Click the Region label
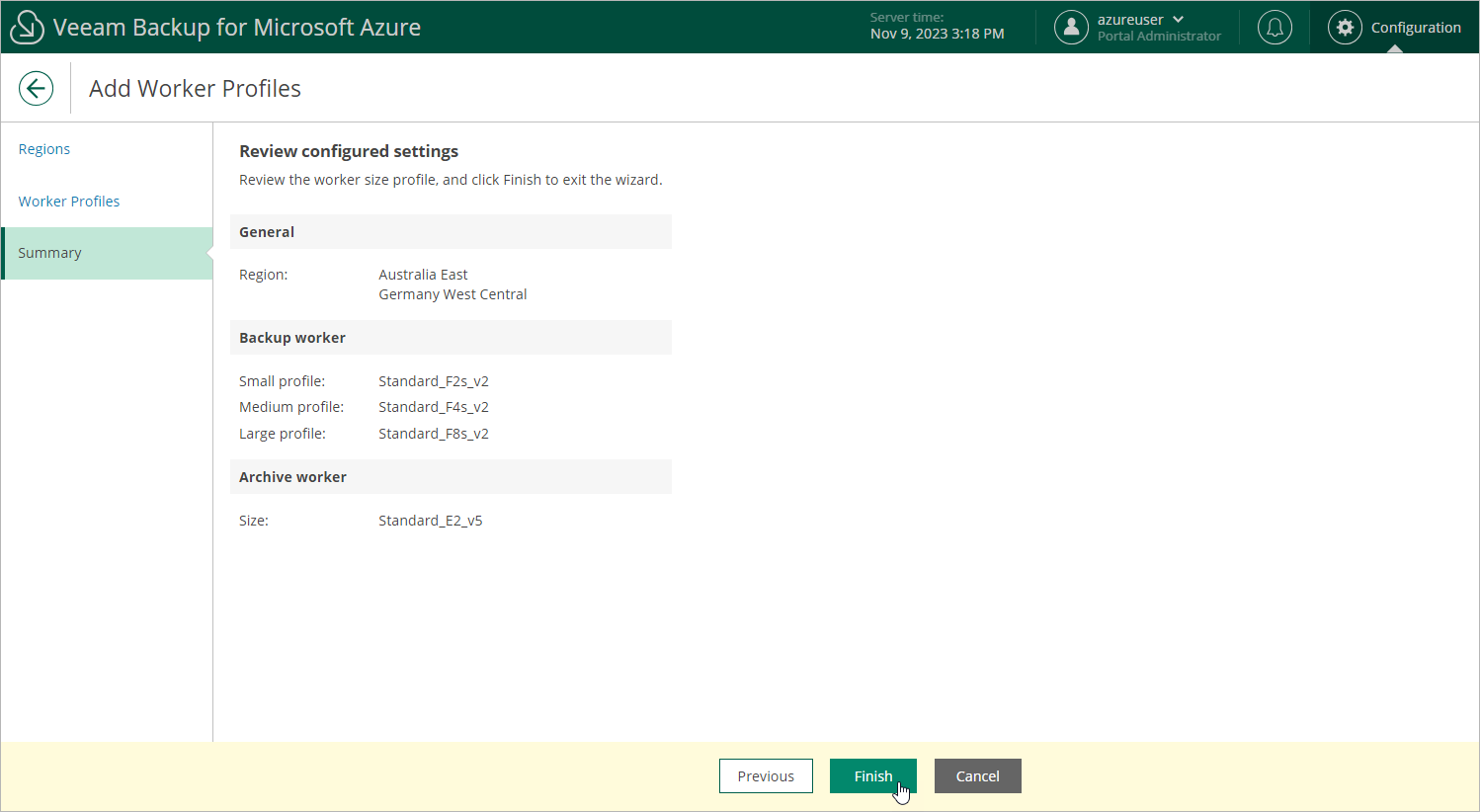 (x=263, y=275)
